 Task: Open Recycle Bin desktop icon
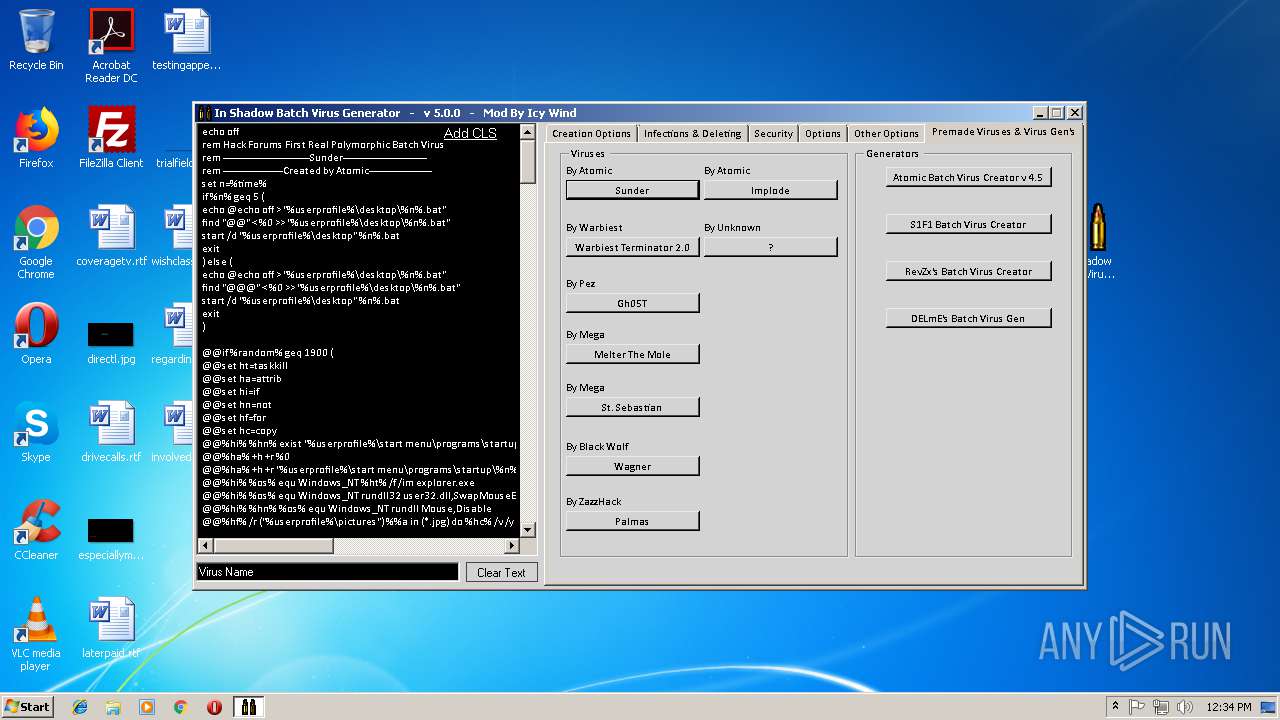[x=36, y=40]
